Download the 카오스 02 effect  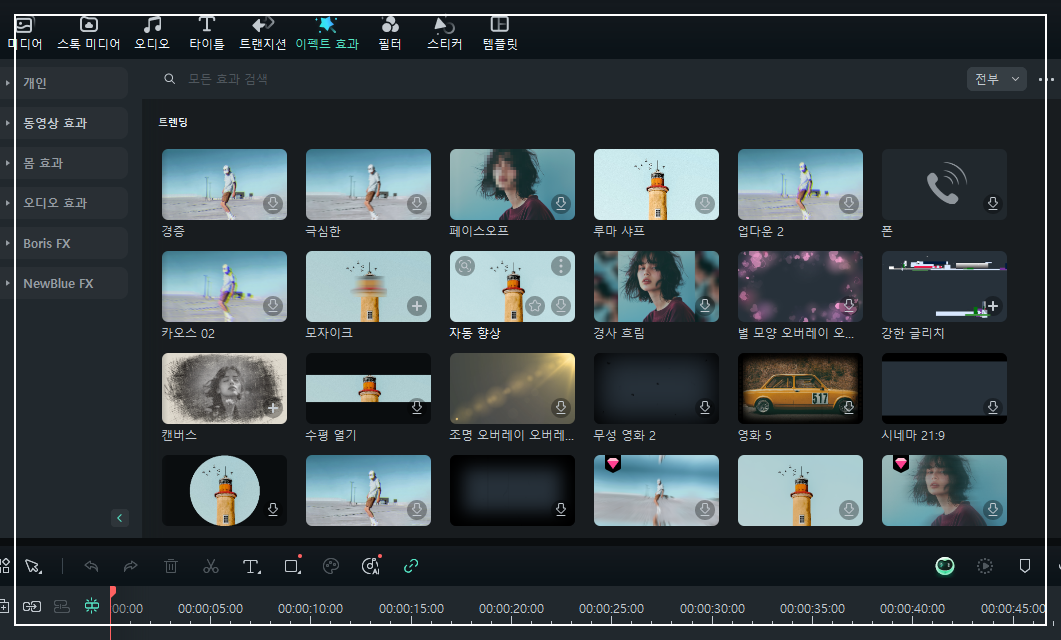pyautogui.click(x=273, y=306)
